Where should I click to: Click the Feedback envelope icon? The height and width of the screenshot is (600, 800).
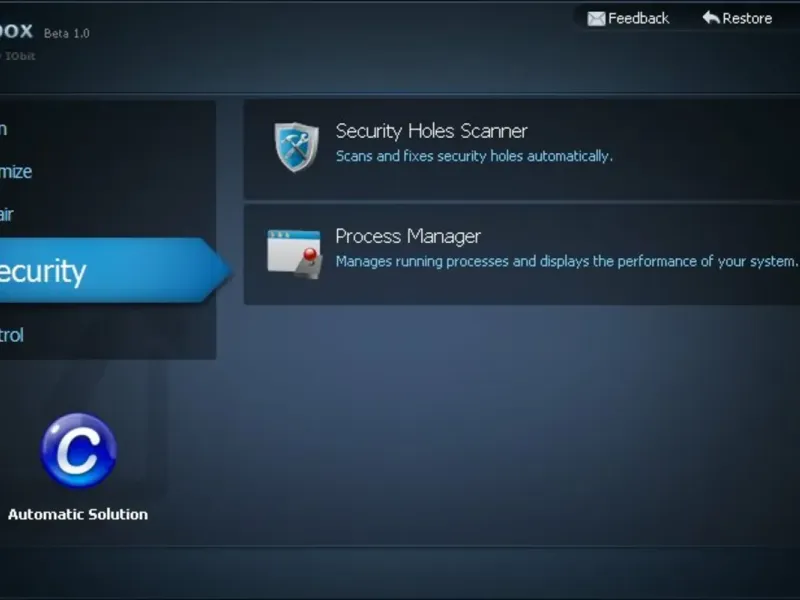tap(596, 19)
